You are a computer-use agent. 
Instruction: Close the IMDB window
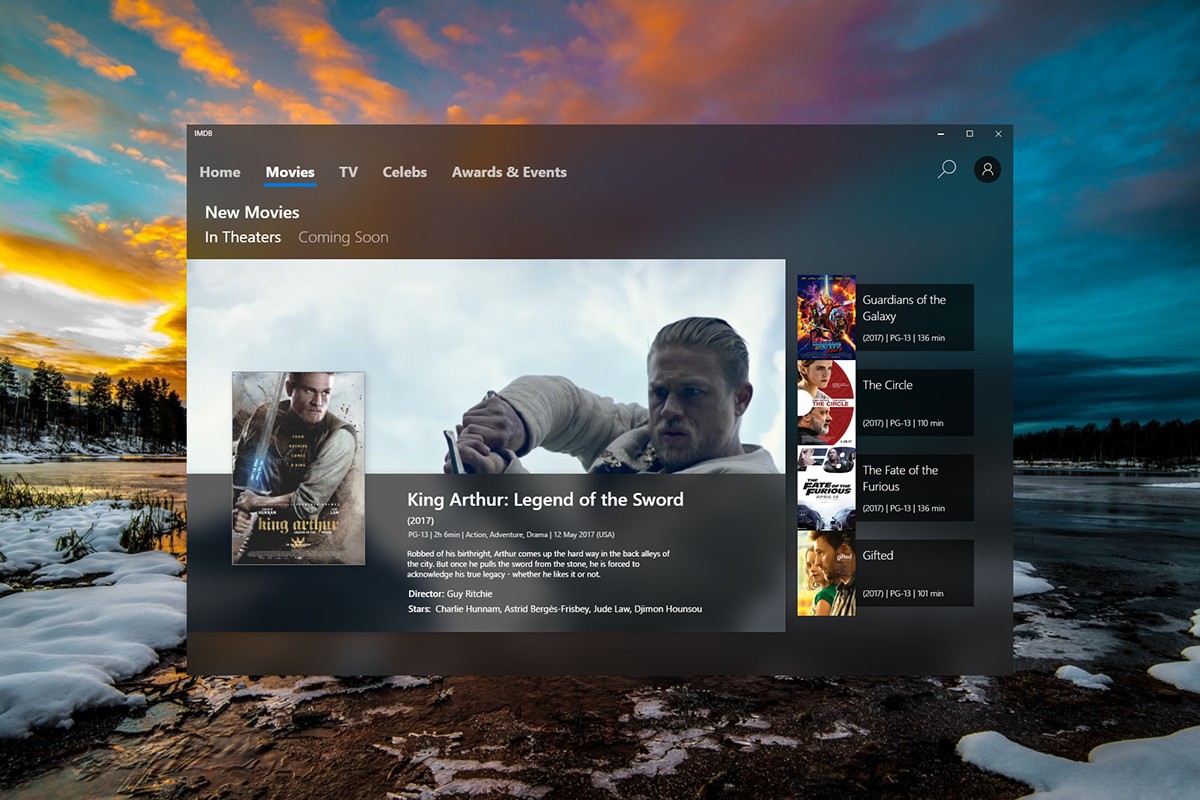pyautogui.click(x=998, y=133)
